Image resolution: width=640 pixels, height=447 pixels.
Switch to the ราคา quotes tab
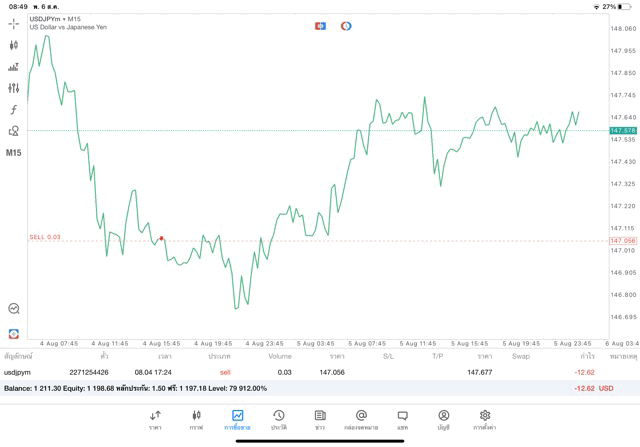tap(155, 420)
